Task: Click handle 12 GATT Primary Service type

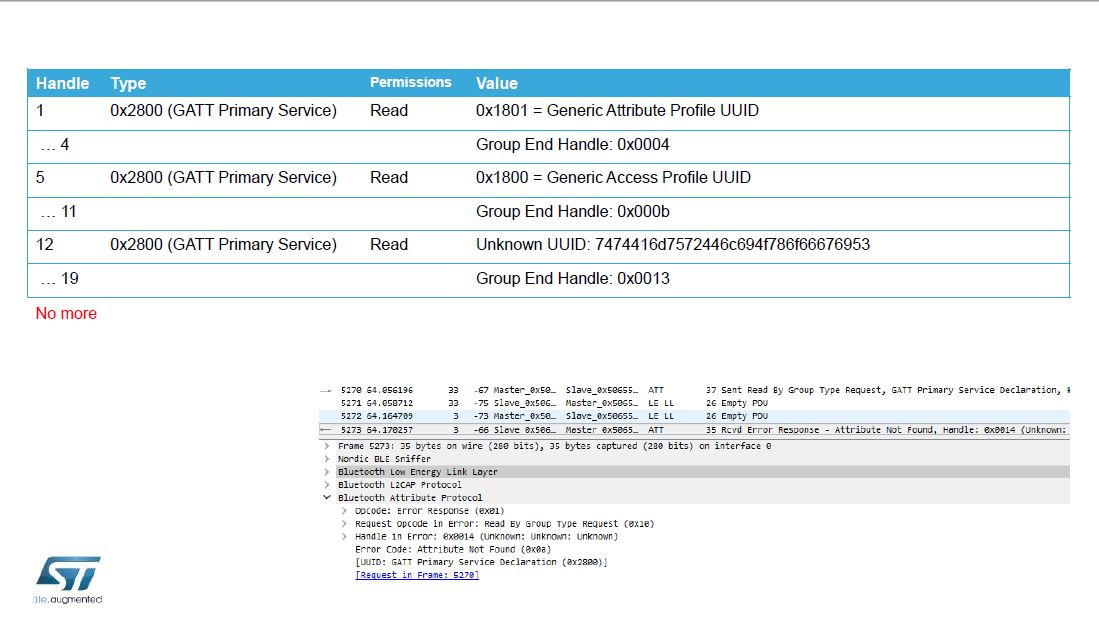Action: pyautogui.click(x=224, y=244)
